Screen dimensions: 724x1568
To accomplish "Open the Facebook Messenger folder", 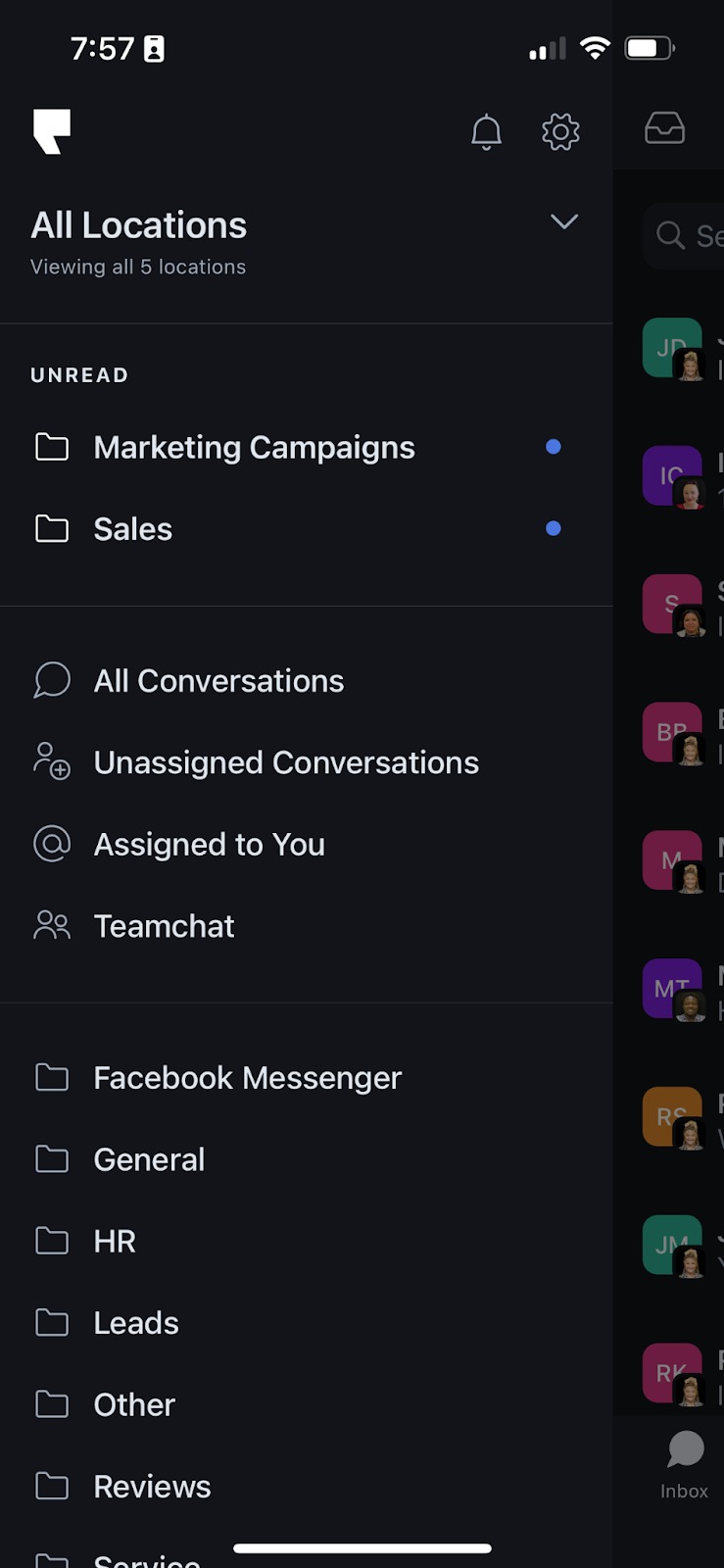I will coord(307,1078).
